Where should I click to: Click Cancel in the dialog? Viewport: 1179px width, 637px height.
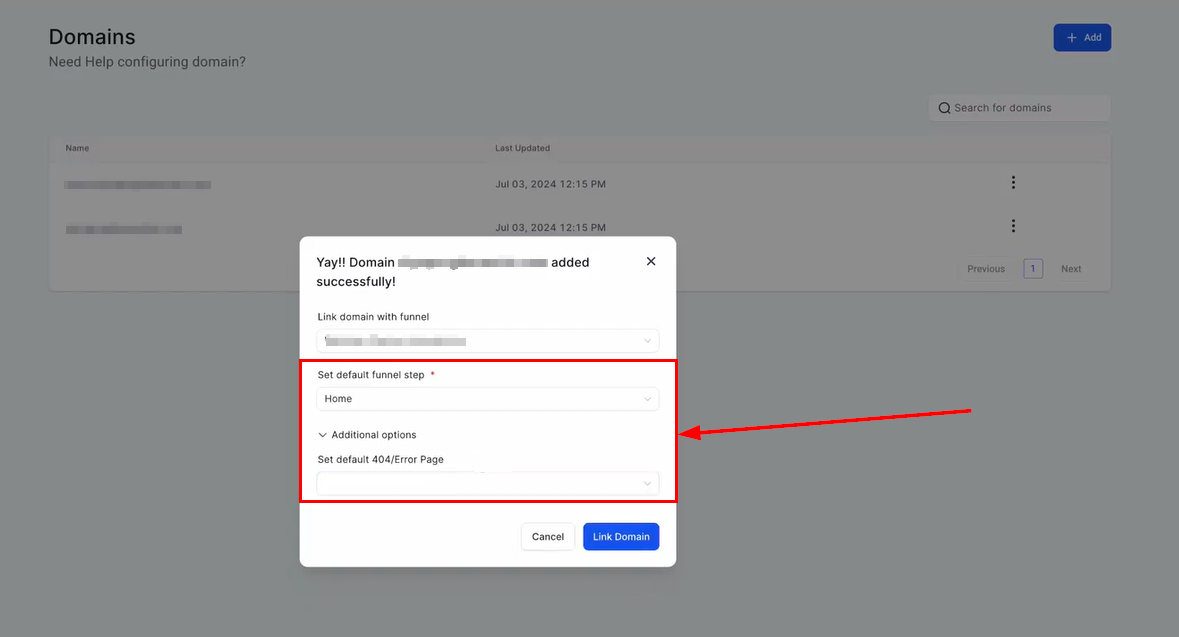pos(548,537)
